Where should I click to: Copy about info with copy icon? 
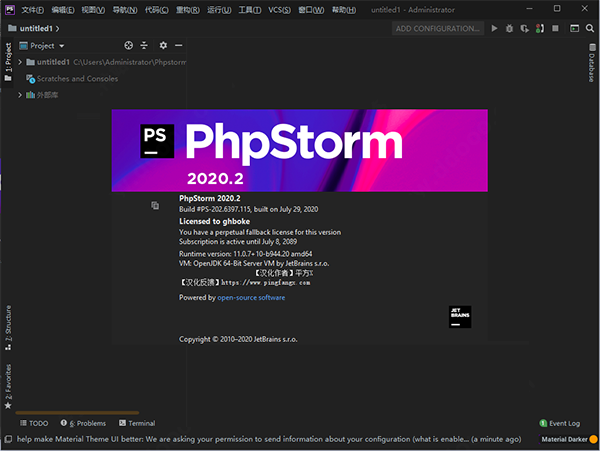tap(155, 205)
